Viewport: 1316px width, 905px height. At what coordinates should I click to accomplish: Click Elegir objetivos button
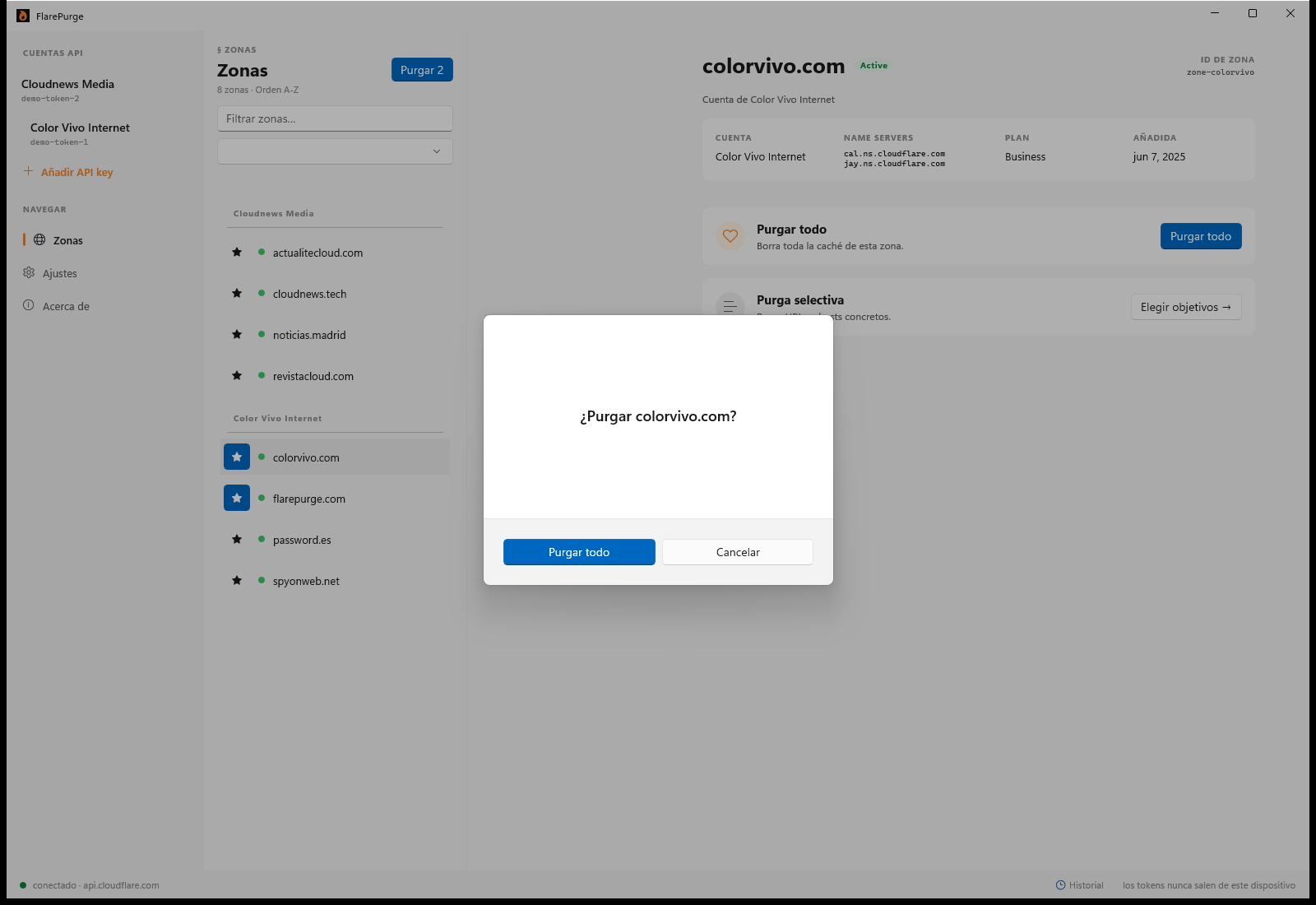[1186, 307]
